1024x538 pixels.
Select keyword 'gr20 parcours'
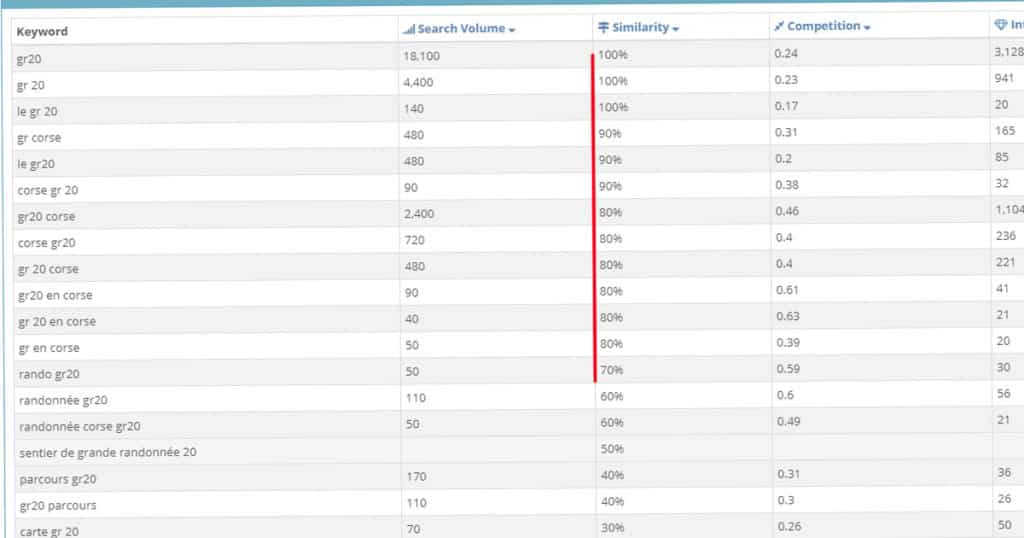pyautogui.click(x=58, y=505)
